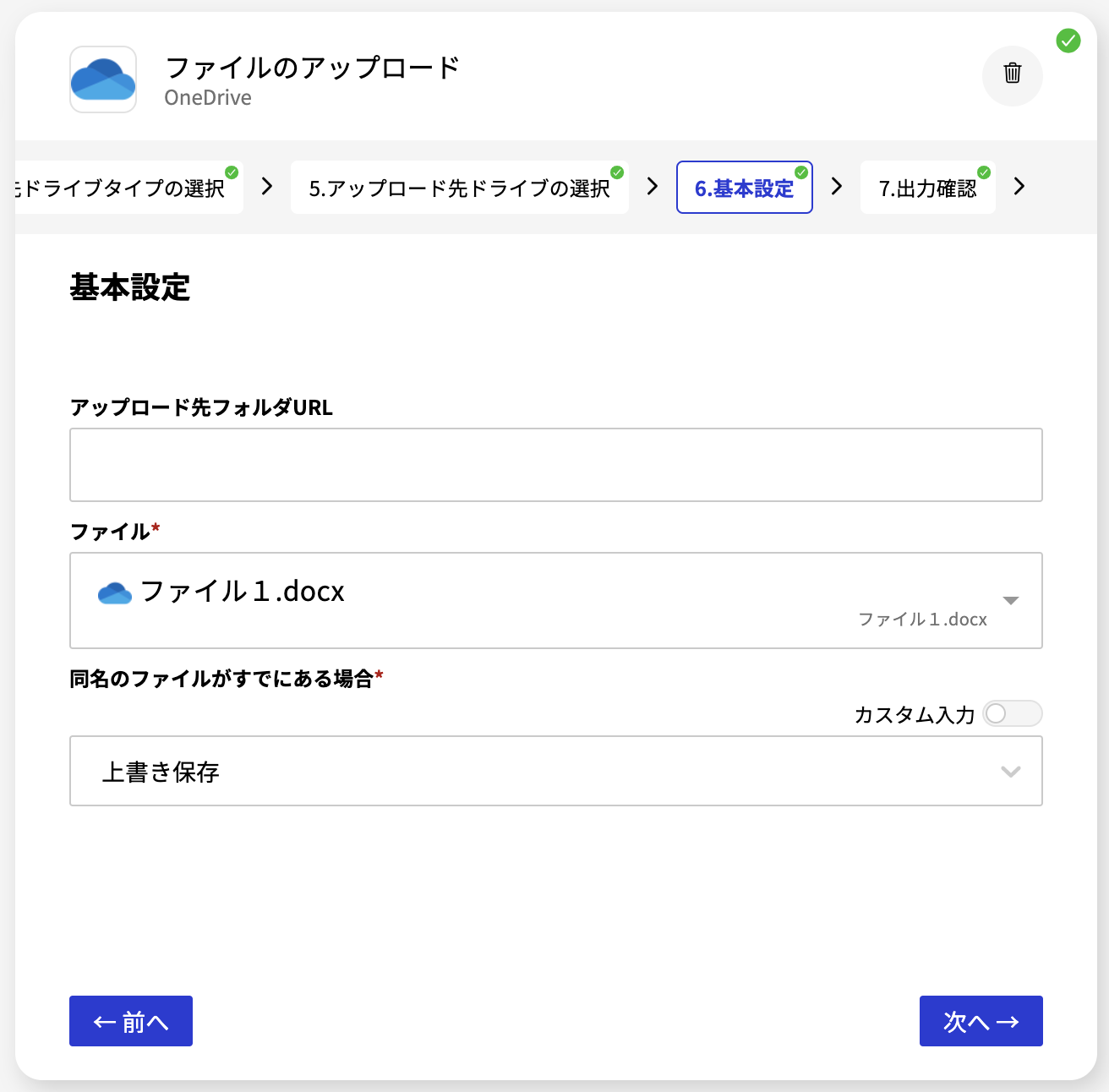Select the ファイル１.docx entry in the file field
Viewport: 1109px width, 1092px height.
tap(243, 592)
